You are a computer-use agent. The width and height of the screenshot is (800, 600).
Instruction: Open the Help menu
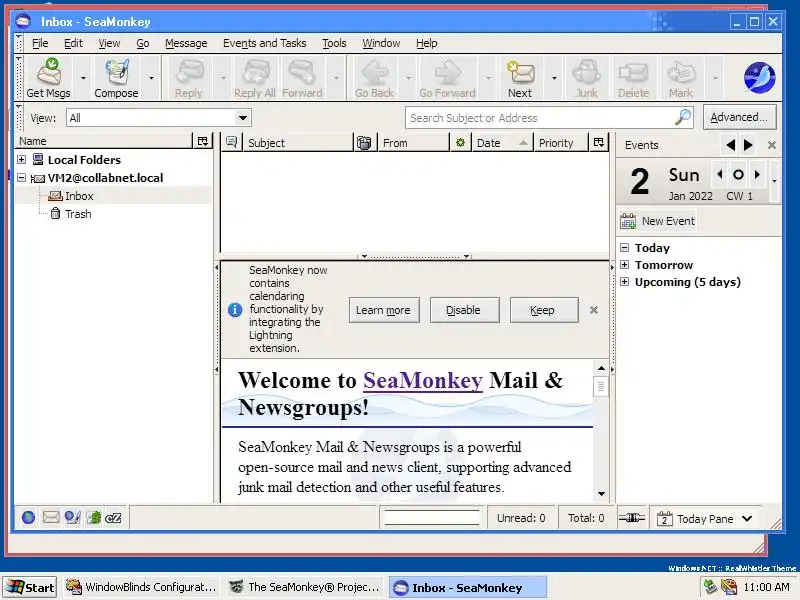pos(427,43)
